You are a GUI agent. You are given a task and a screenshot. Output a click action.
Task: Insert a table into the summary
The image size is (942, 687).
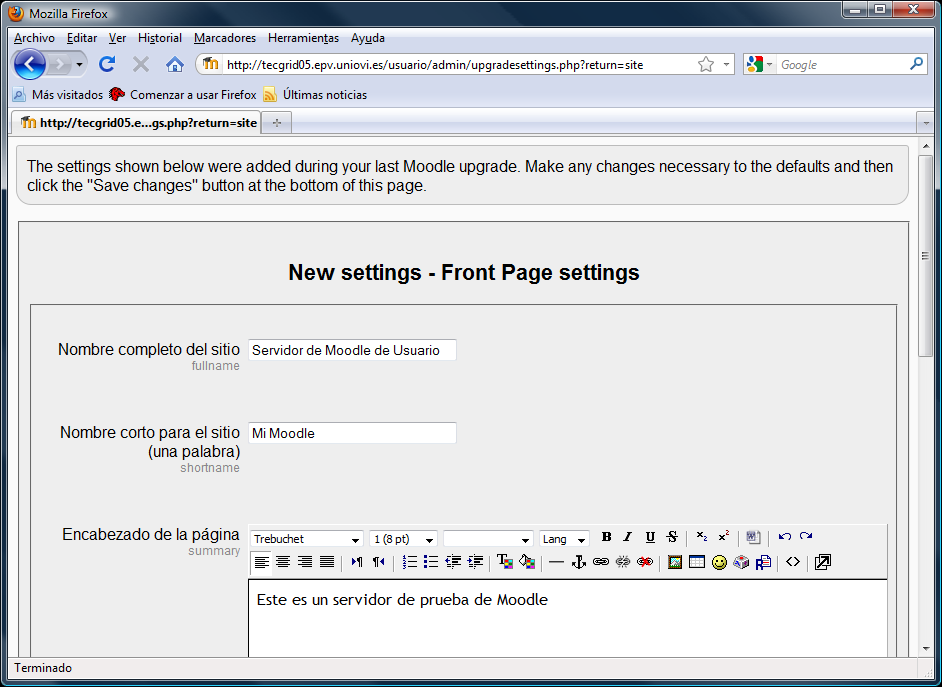click(x=697, y=562)
